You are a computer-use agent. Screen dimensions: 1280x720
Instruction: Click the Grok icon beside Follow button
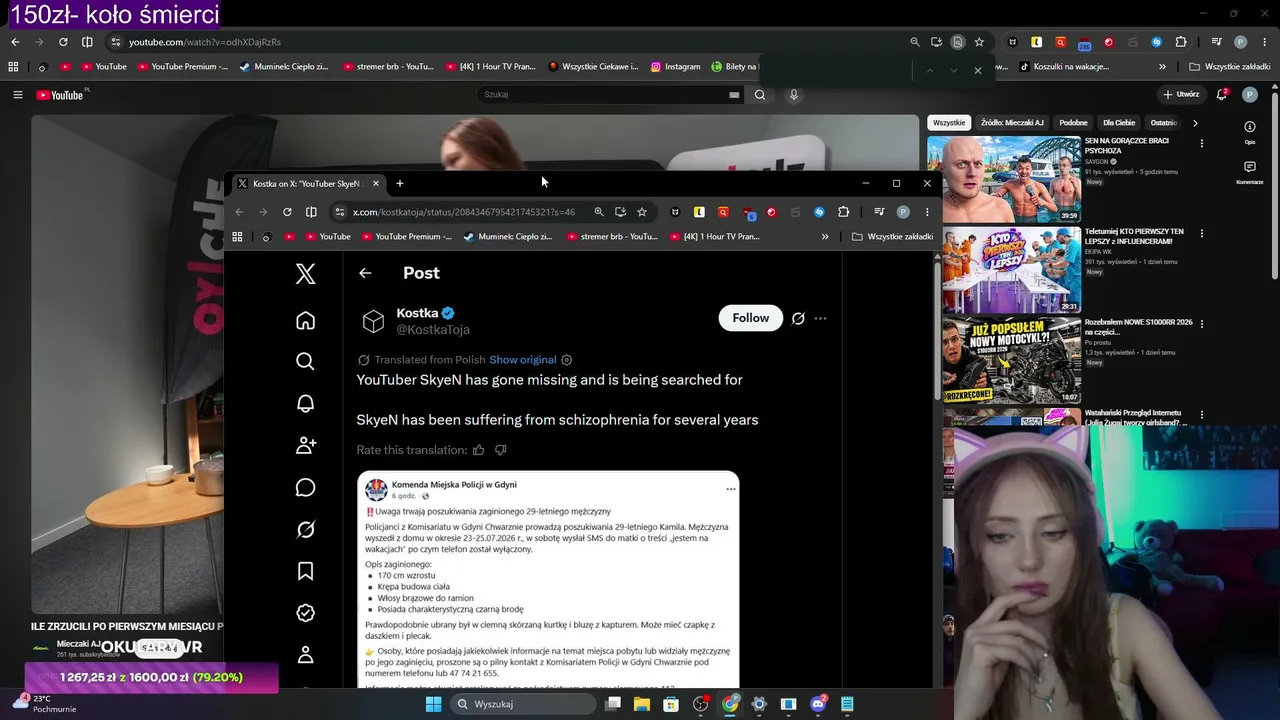click(x=798, y=318)
